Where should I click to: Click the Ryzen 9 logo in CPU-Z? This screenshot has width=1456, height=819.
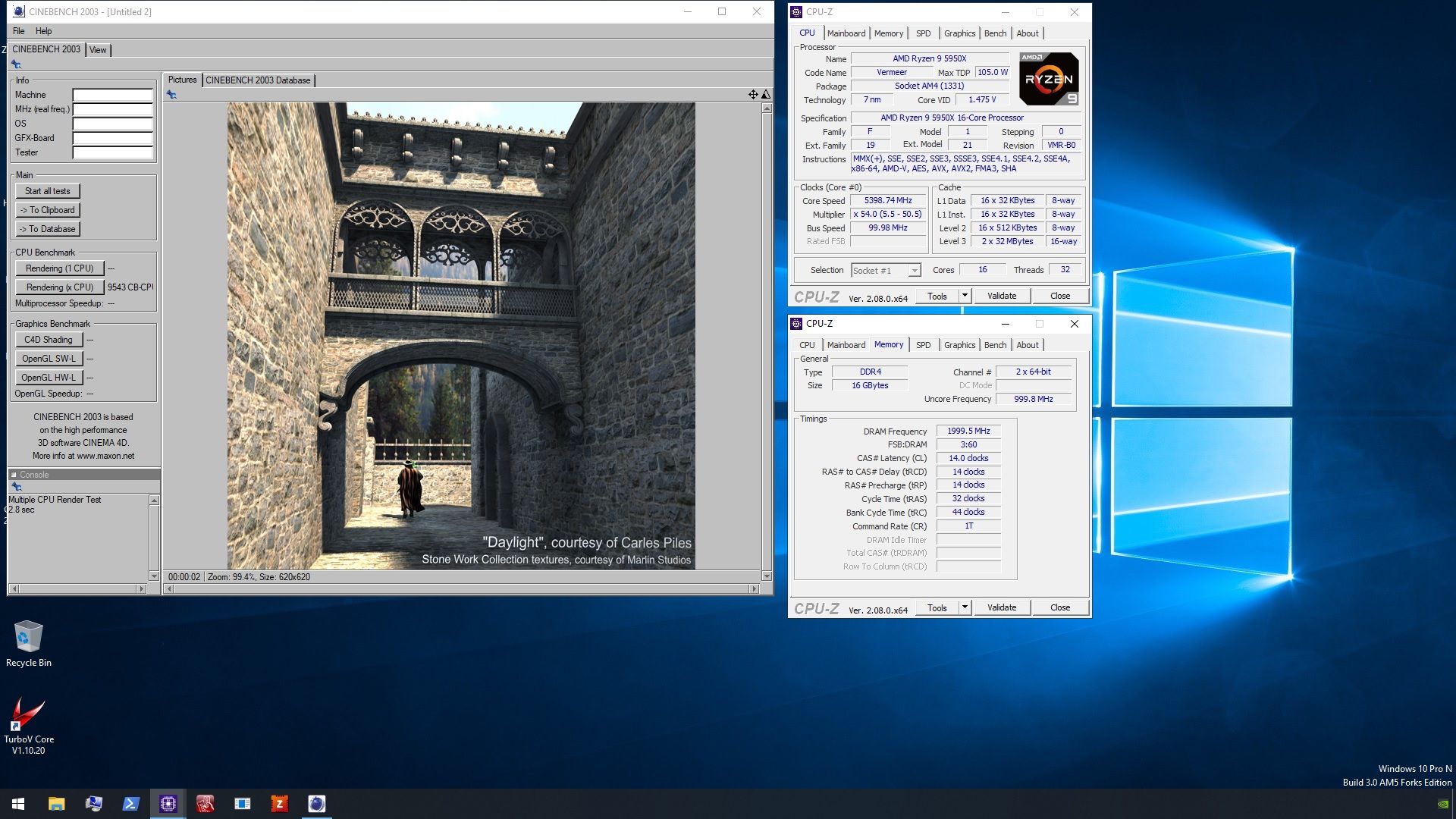click(1049, 79)
